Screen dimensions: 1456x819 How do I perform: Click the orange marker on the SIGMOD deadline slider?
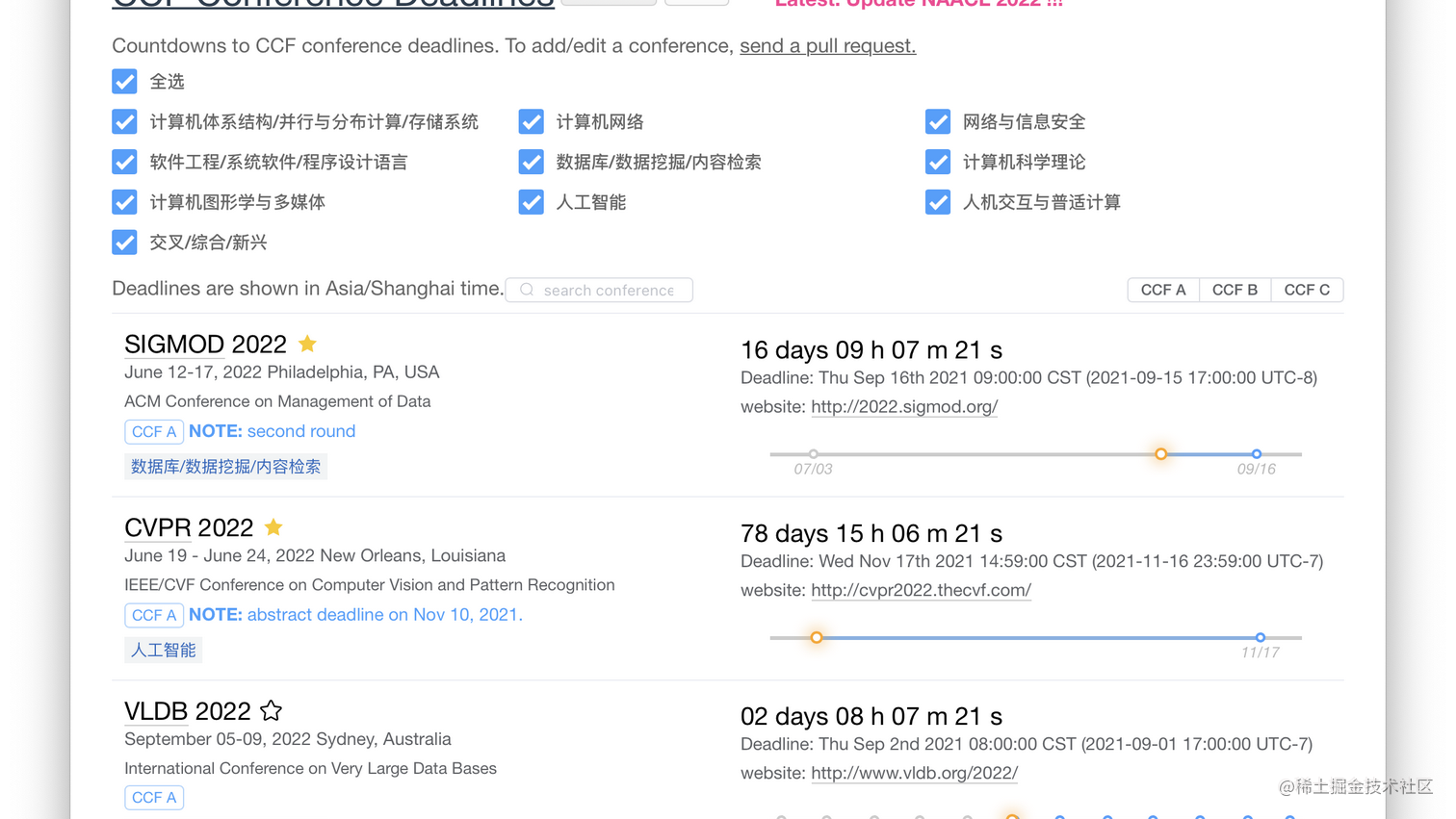1160,453
